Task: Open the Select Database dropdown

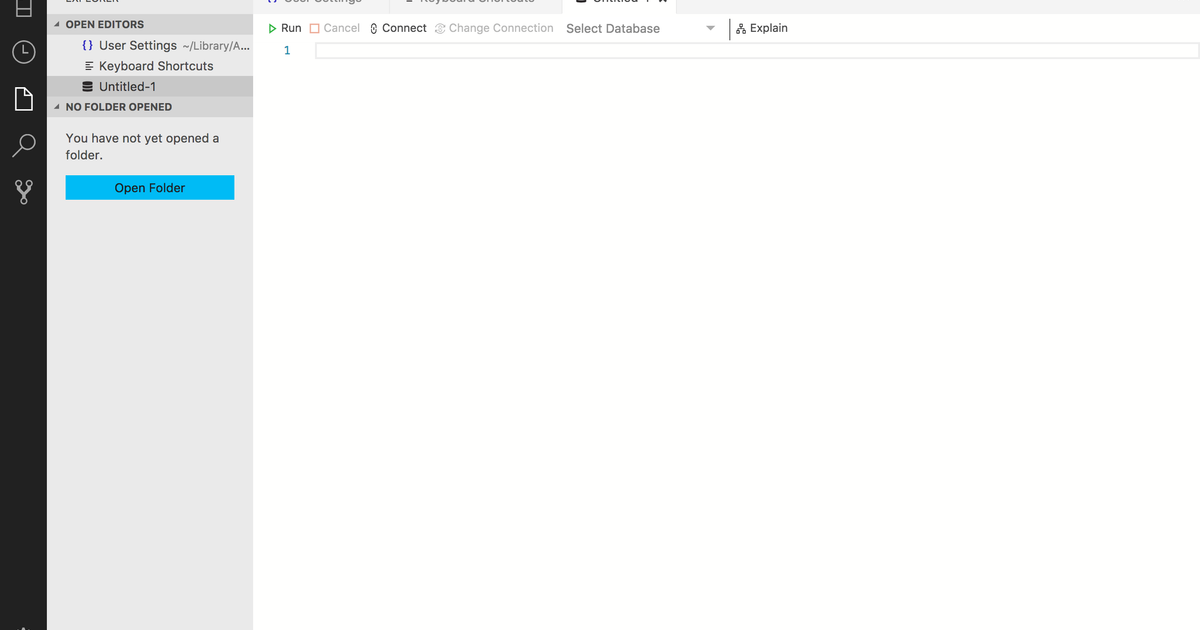Action: click(x=641, y=28)
